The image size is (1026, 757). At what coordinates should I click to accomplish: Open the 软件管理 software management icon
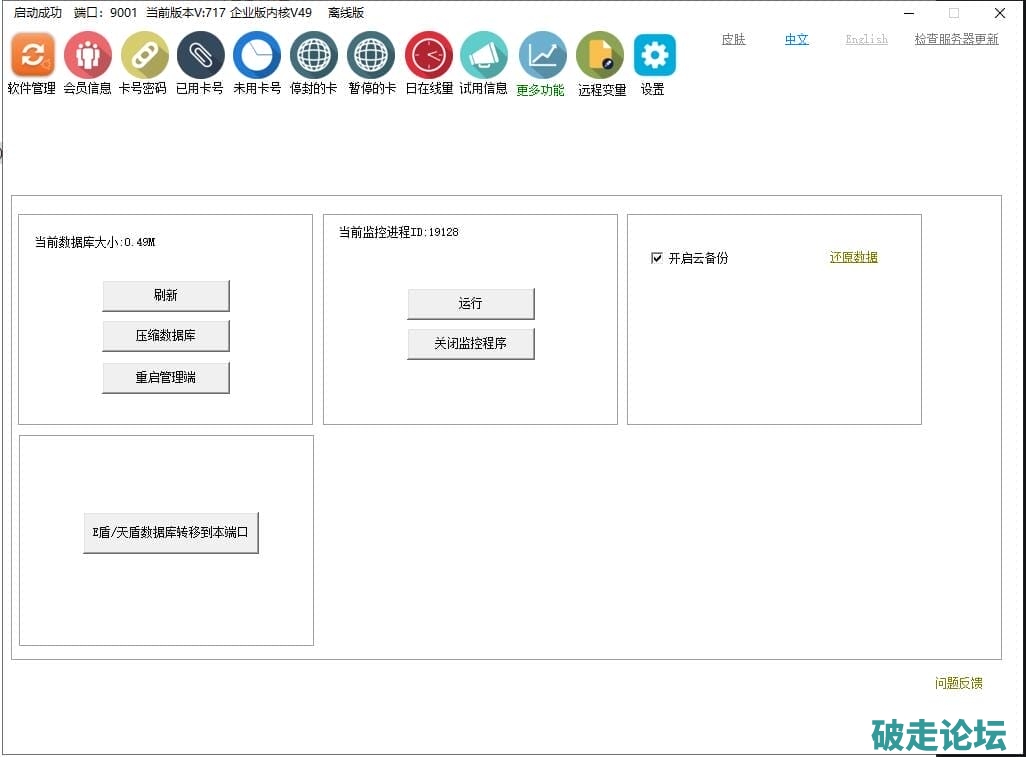click(32, 55)
